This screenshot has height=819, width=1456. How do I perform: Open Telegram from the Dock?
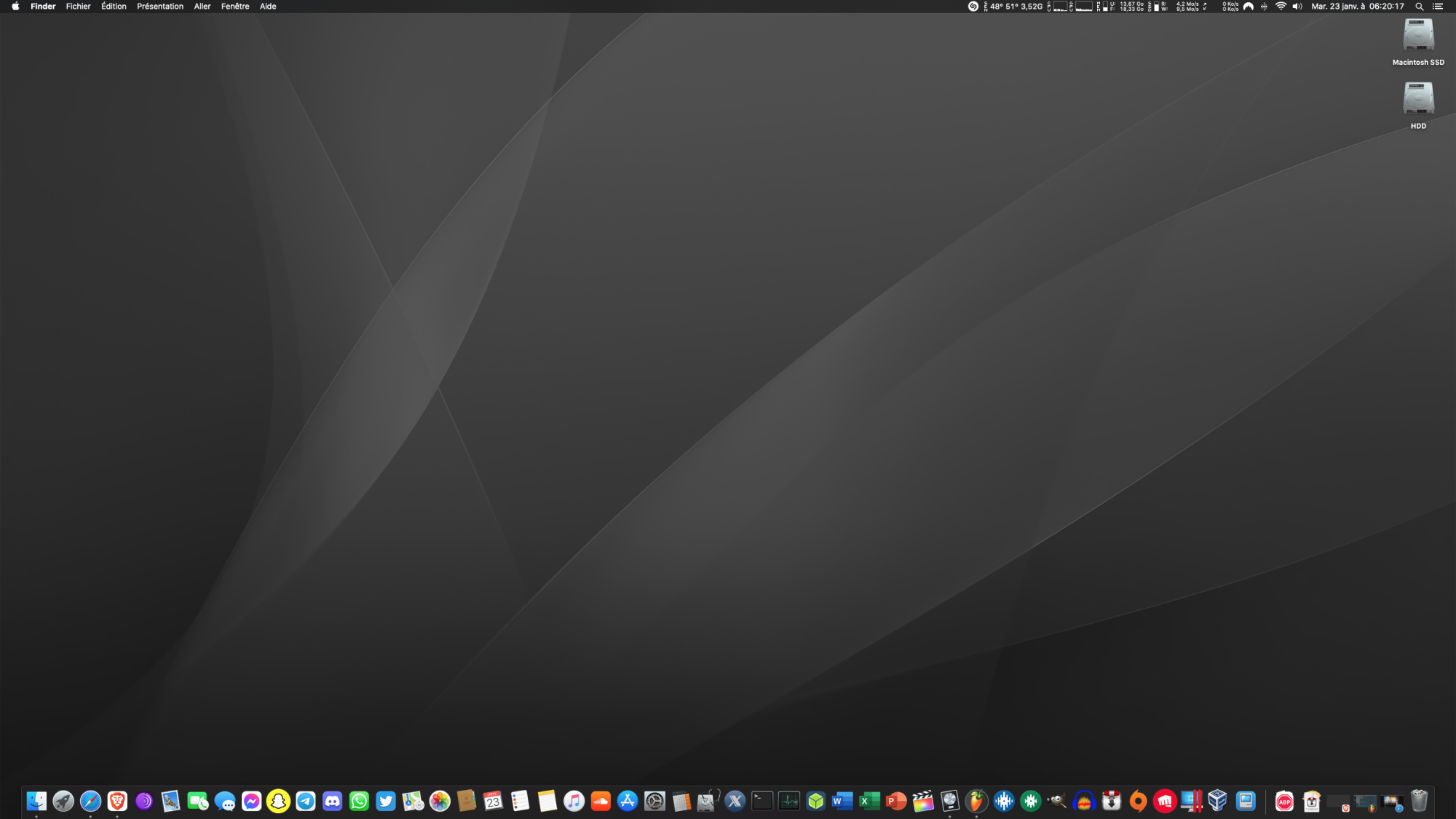click(x=305, y=802)
